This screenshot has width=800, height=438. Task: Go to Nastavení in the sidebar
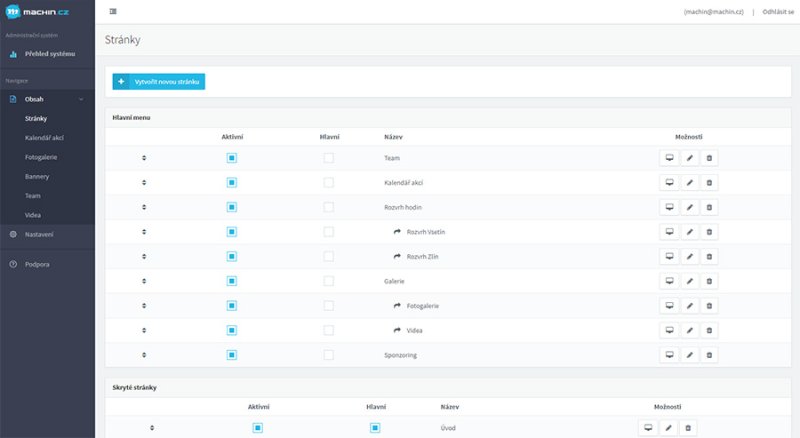tap(39, 234)
